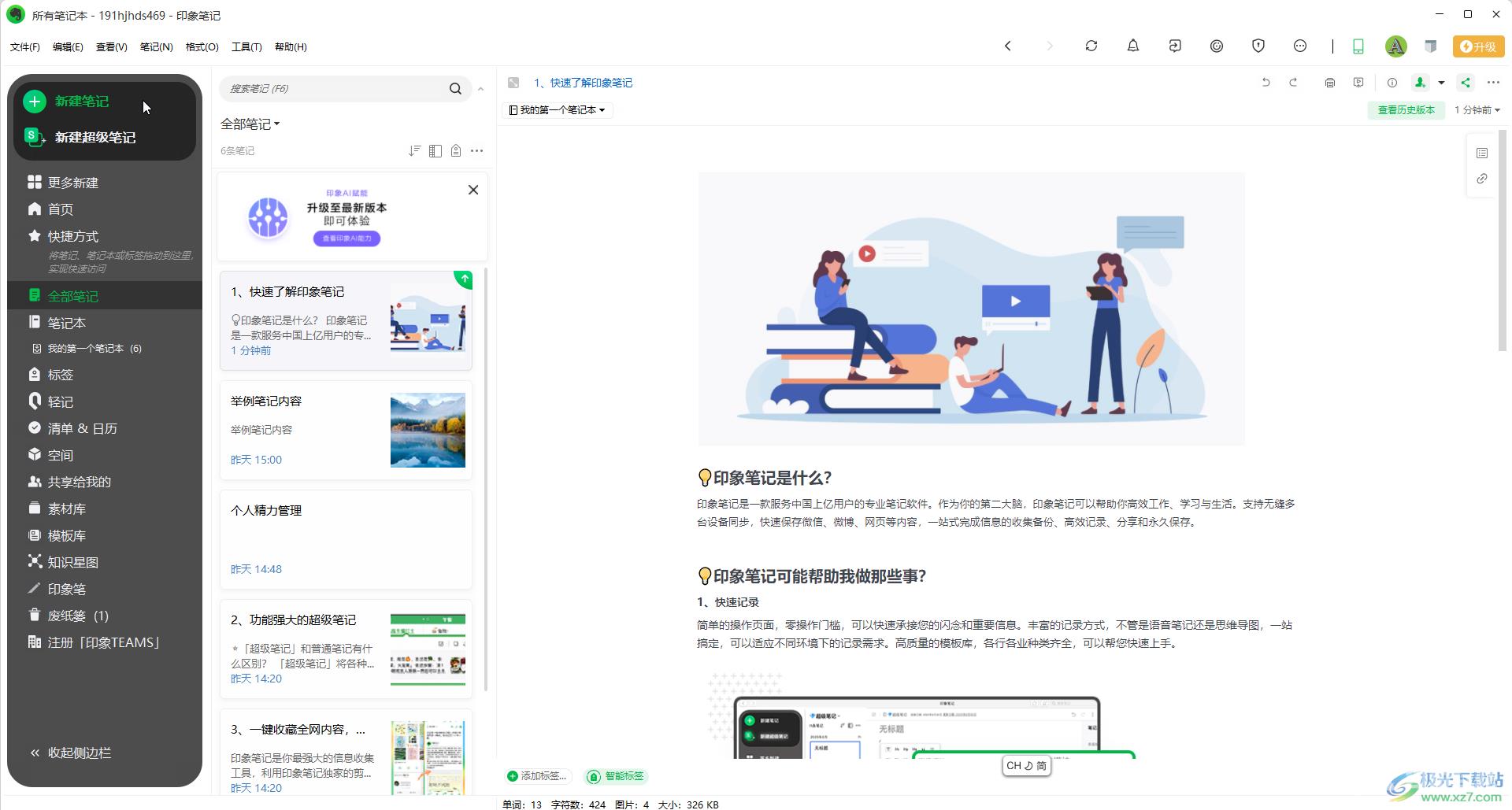The image size is (1512, 810).
Task: Undo the last edit in note toolbar
Action: pyautogui.click(x=1266, y=82)
